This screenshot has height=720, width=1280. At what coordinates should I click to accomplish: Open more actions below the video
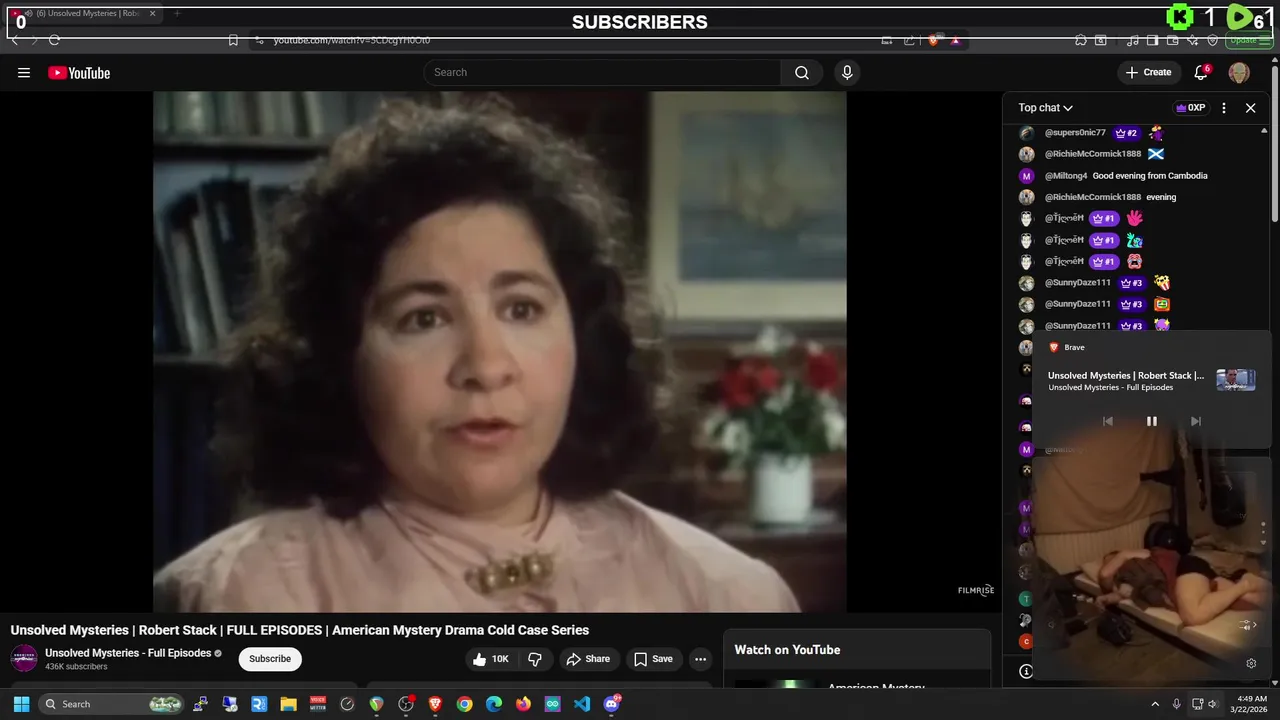(x=700, y=659)
